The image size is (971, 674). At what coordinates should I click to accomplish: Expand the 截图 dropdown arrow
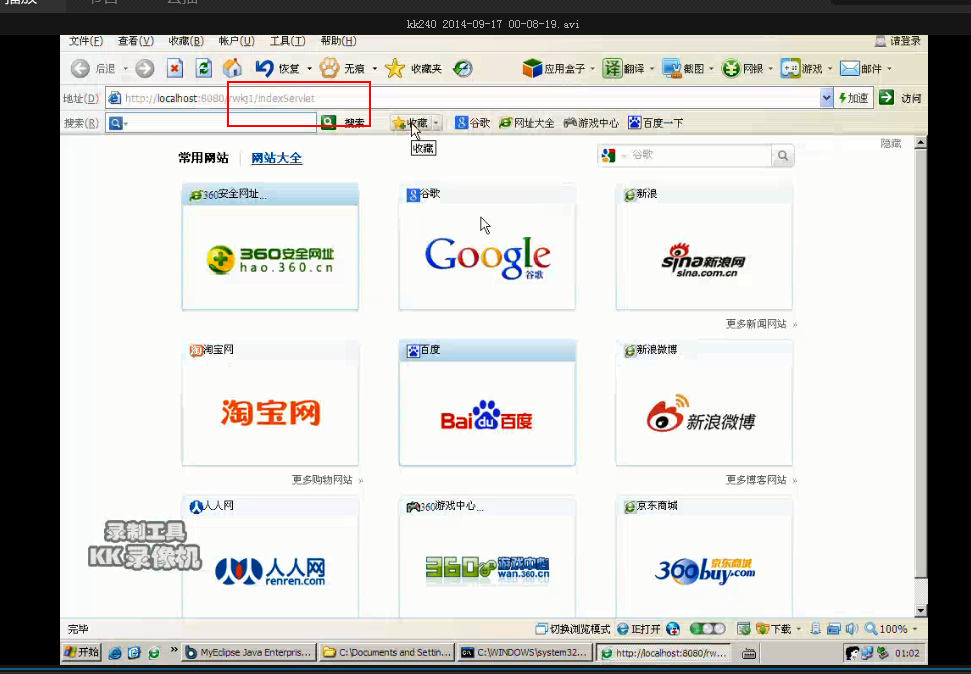point(712,69)
